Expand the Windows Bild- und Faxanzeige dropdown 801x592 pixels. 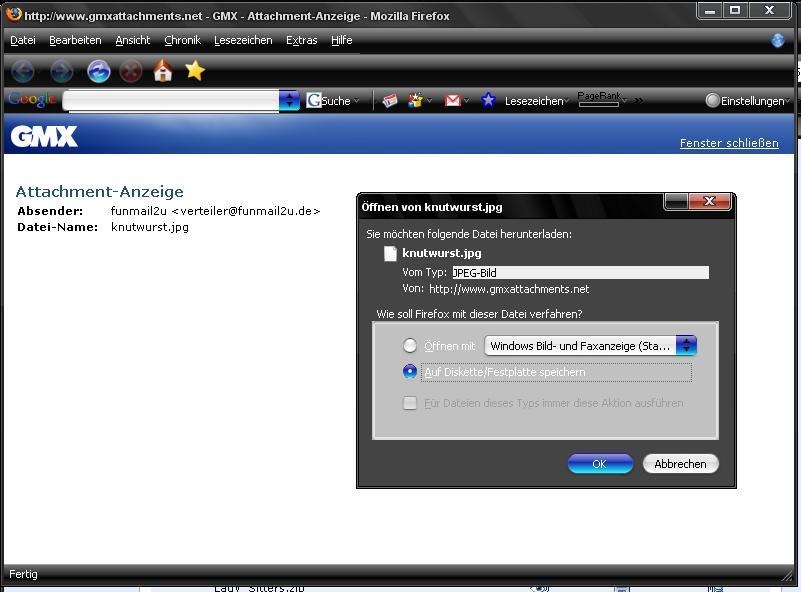click(x=686, y=346)
